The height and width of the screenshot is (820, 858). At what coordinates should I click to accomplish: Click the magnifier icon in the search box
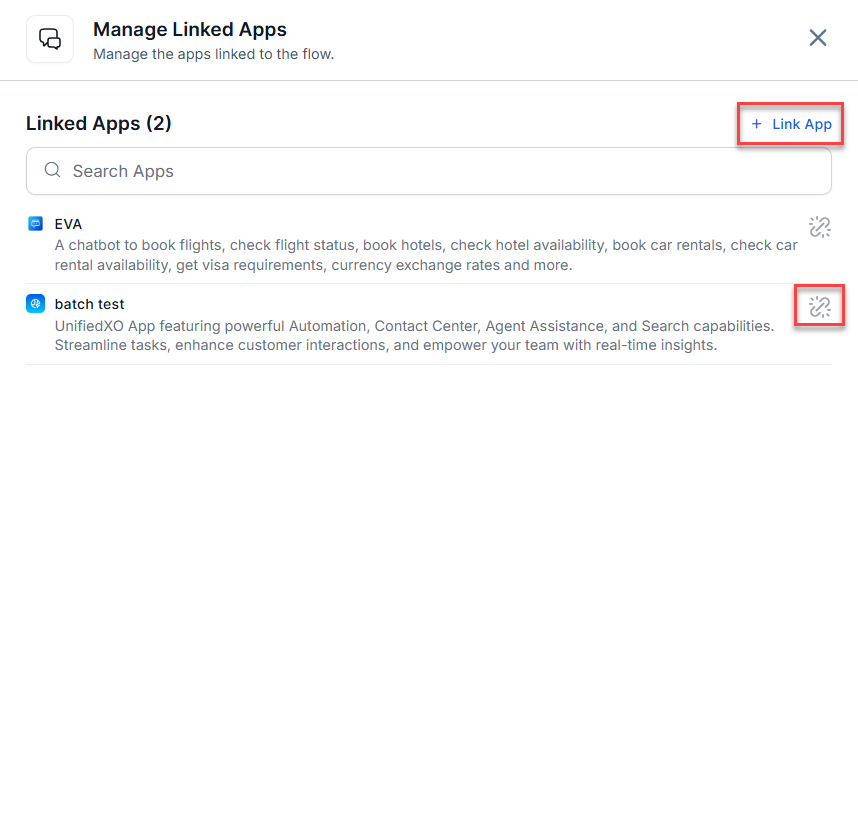point(53,171)
